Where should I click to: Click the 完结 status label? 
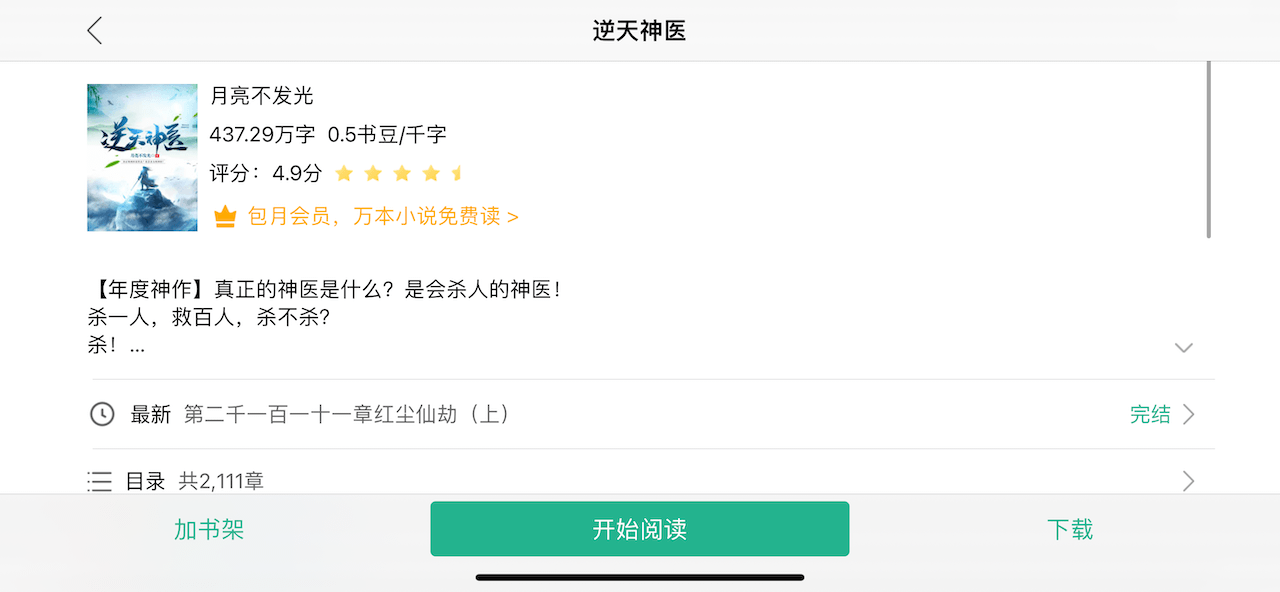click(x=1150, y=414)
